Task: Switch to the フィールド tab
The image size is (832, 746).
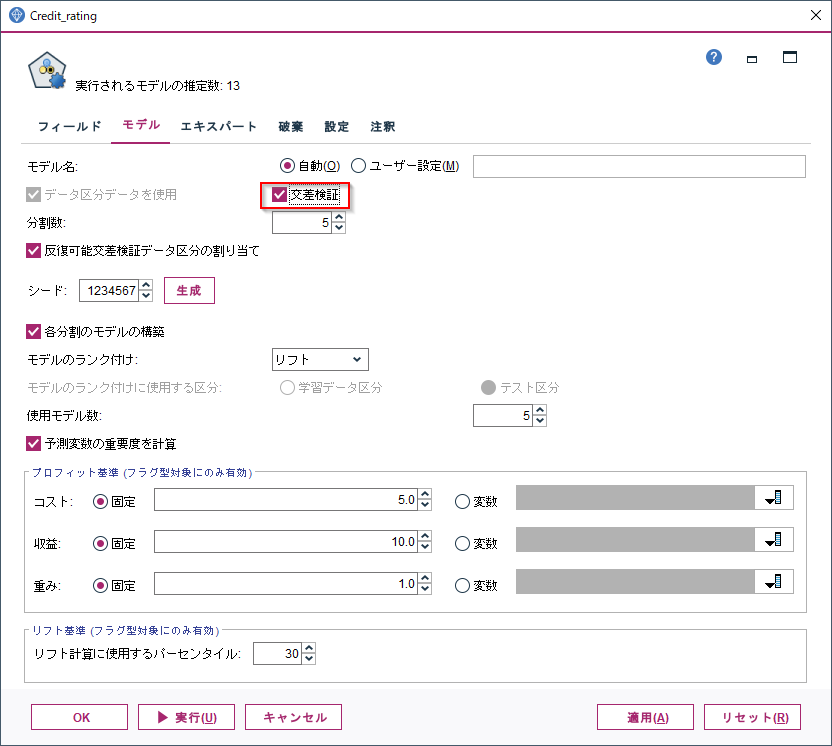Action: (69, 126)
